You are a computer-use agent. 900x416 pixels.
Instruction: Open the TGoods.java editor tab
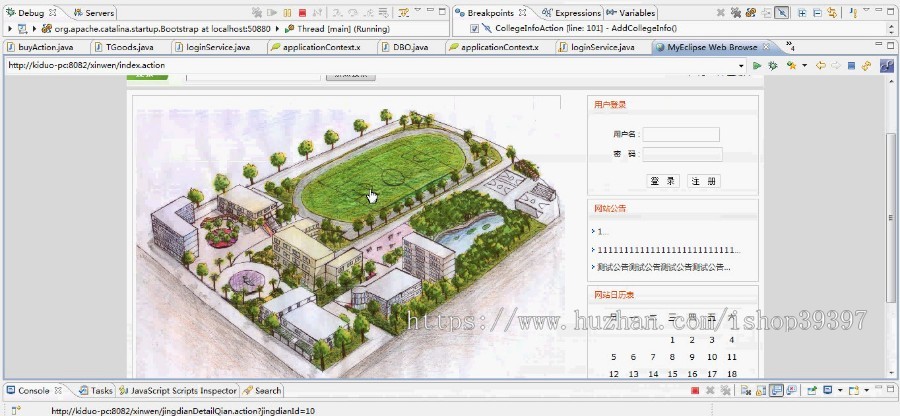tap(125, 47)
